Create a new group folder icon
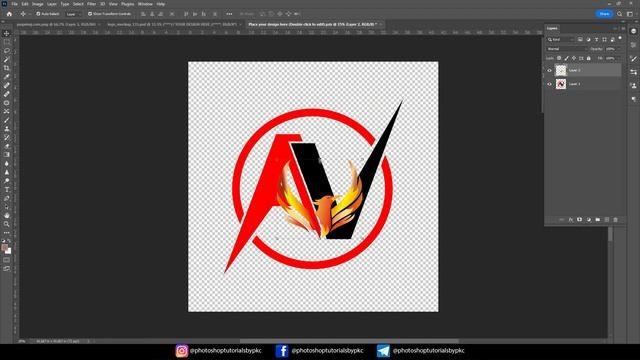Screen dimensions: 640x360 point(598,220)
